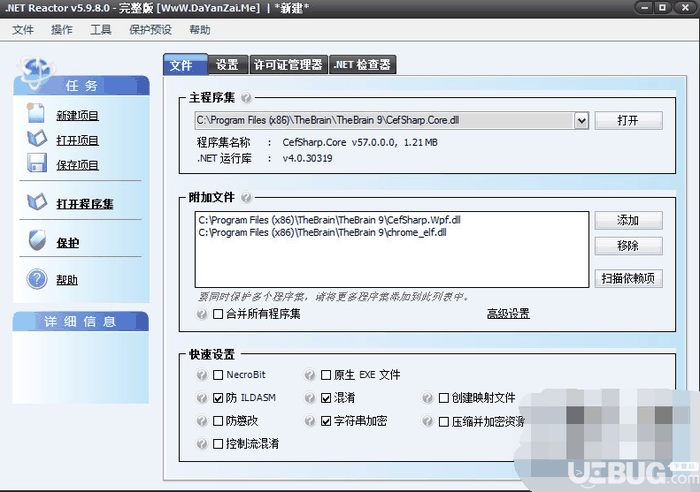Open the 工具 menu
This screenshot has height=492, width=700.
(100, 30)
